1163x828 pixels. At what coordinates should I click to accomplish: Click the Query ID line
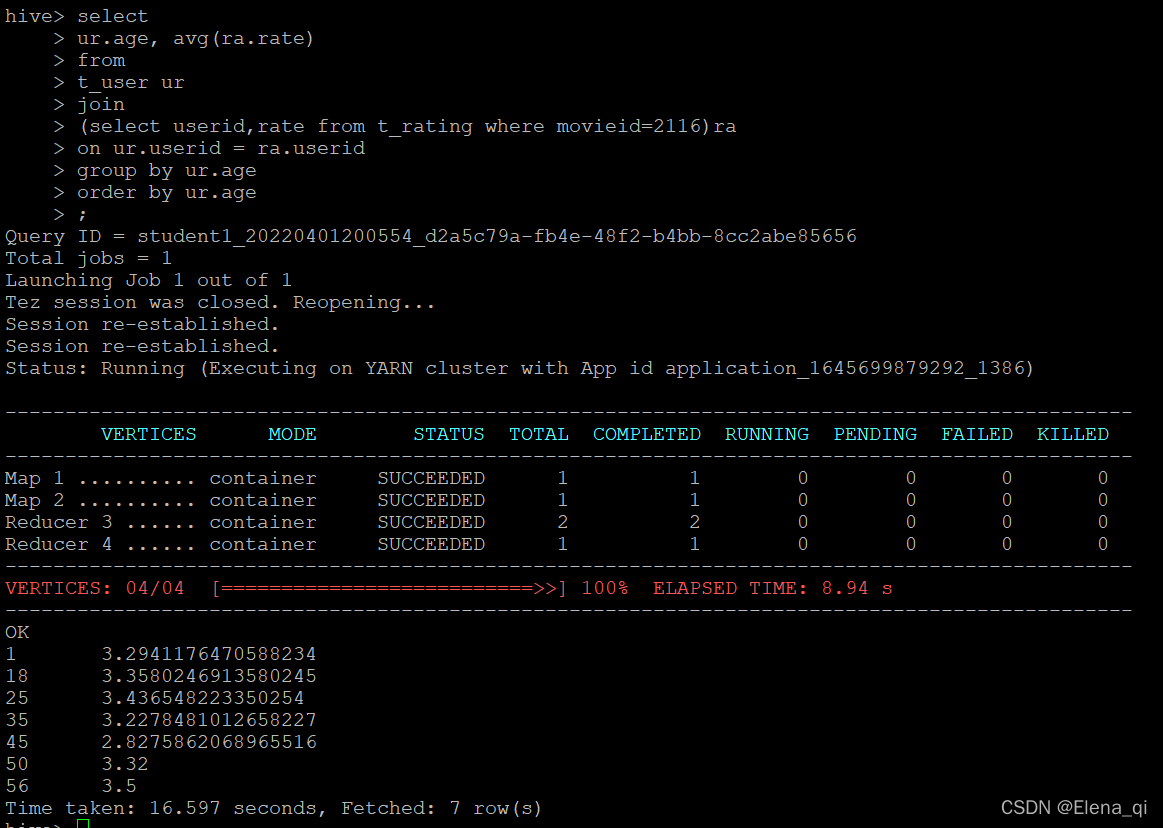tap(430, 236)
